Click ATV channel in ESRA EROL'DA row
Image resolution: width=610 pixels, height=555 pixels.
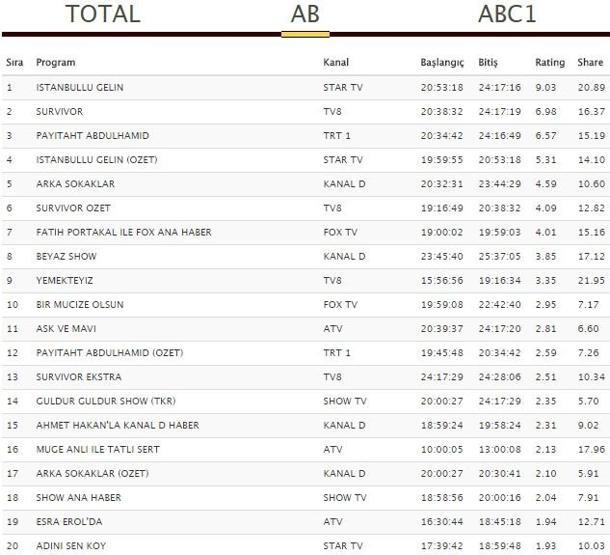(333, 522)
